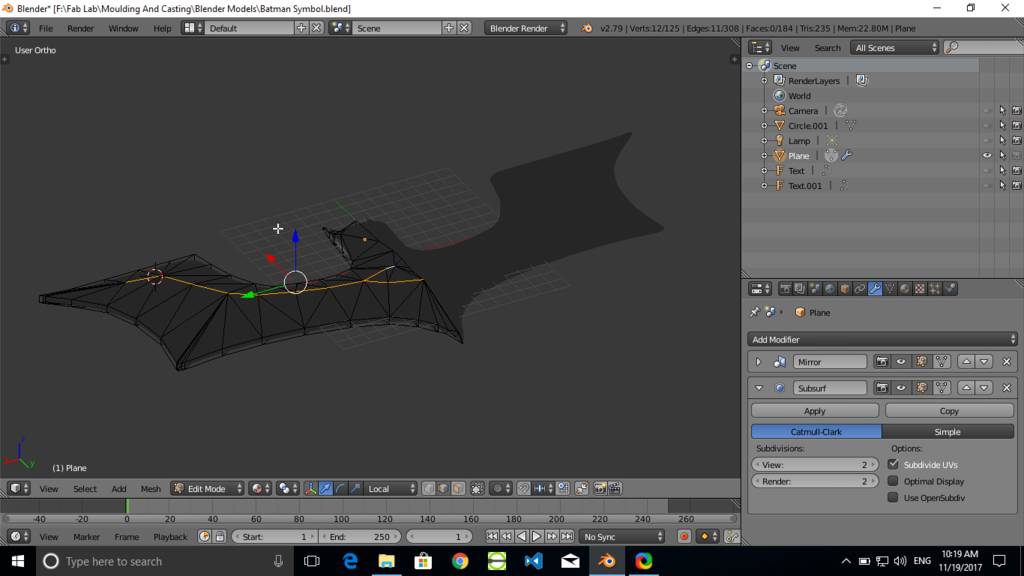The width and height of the screenshot is (1024, 576).
Task: Open the Render menu in top bar
Action: (x=80, y=28)
